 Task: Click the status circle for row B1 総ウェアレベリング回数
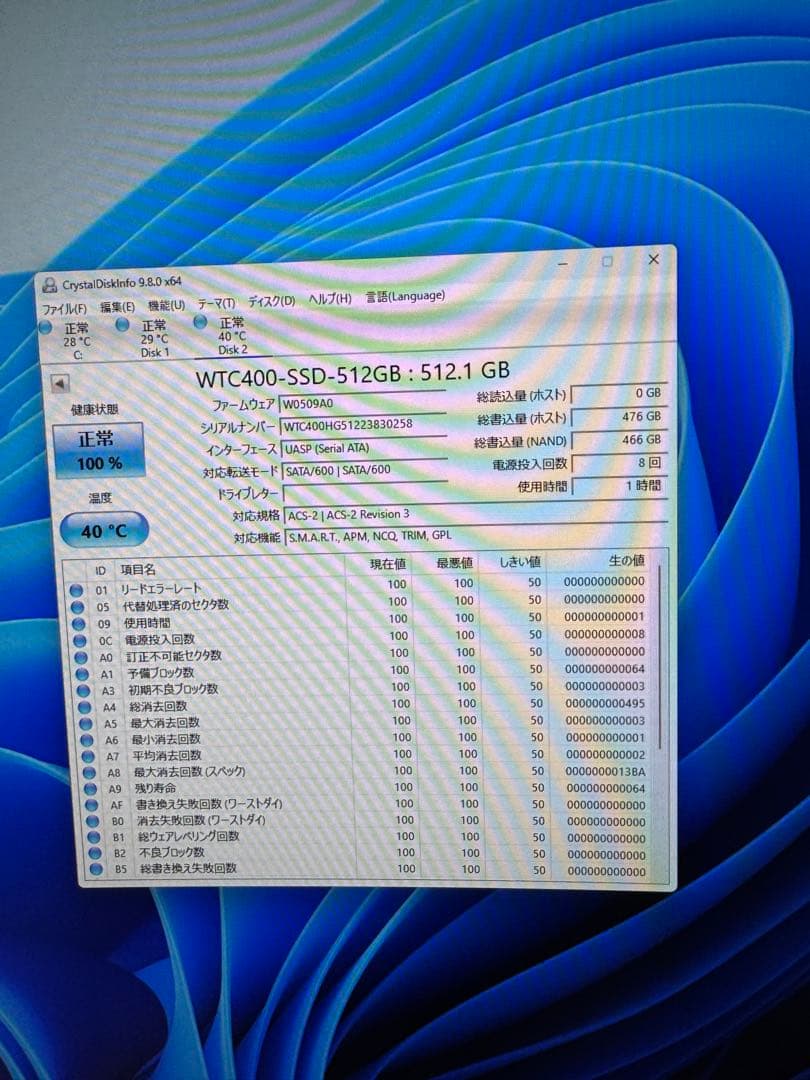pyautogui.click(x=94, y=838)
